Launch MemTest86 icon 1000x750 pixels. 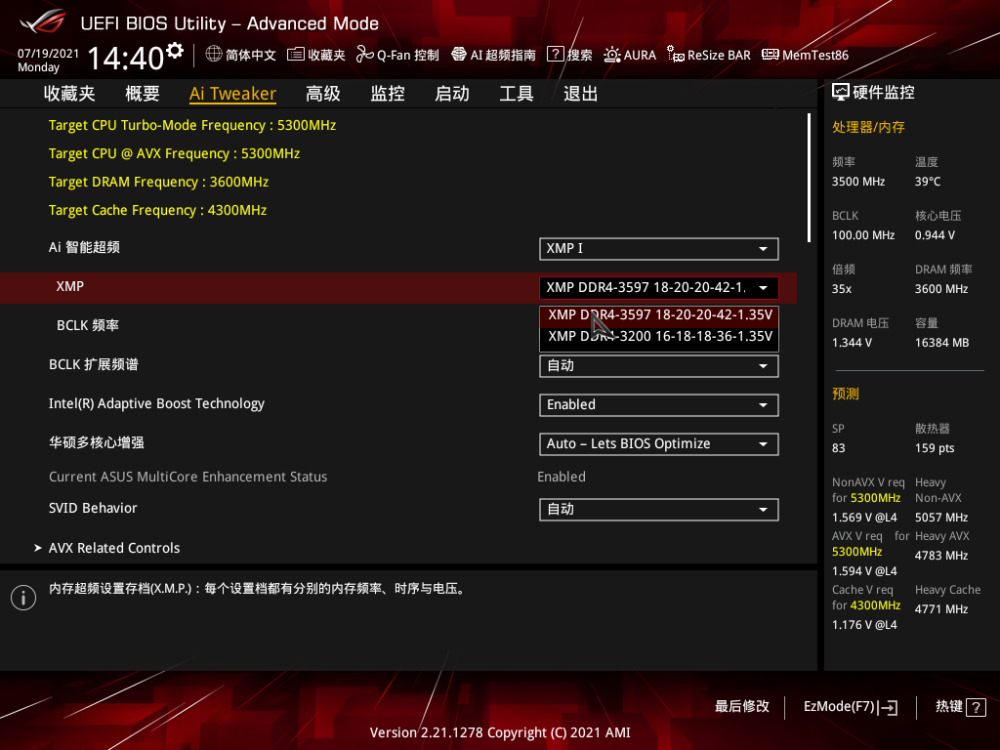(x=770, y=55)
